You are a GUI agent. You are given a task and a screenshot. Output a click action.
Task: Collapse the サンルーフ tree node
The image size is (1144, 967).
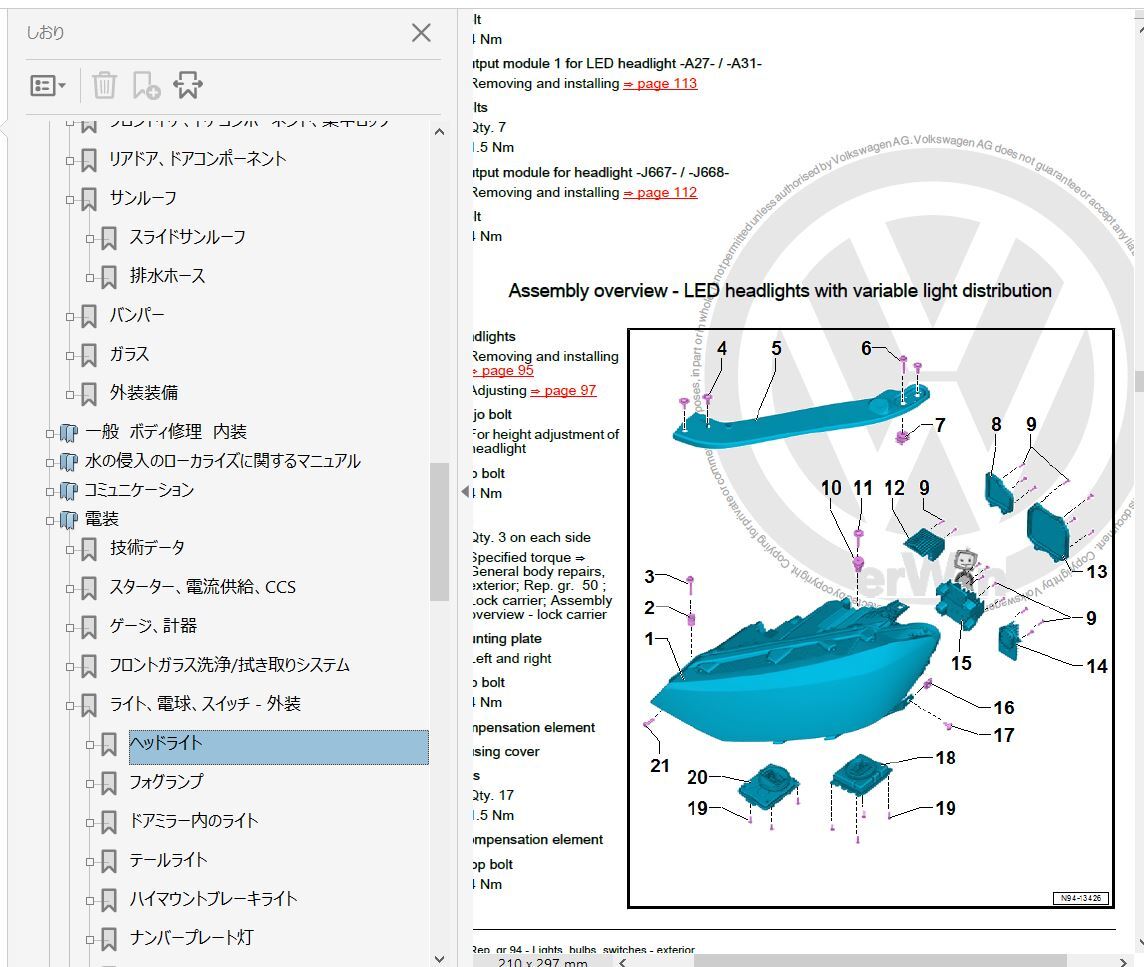[70, 199]
